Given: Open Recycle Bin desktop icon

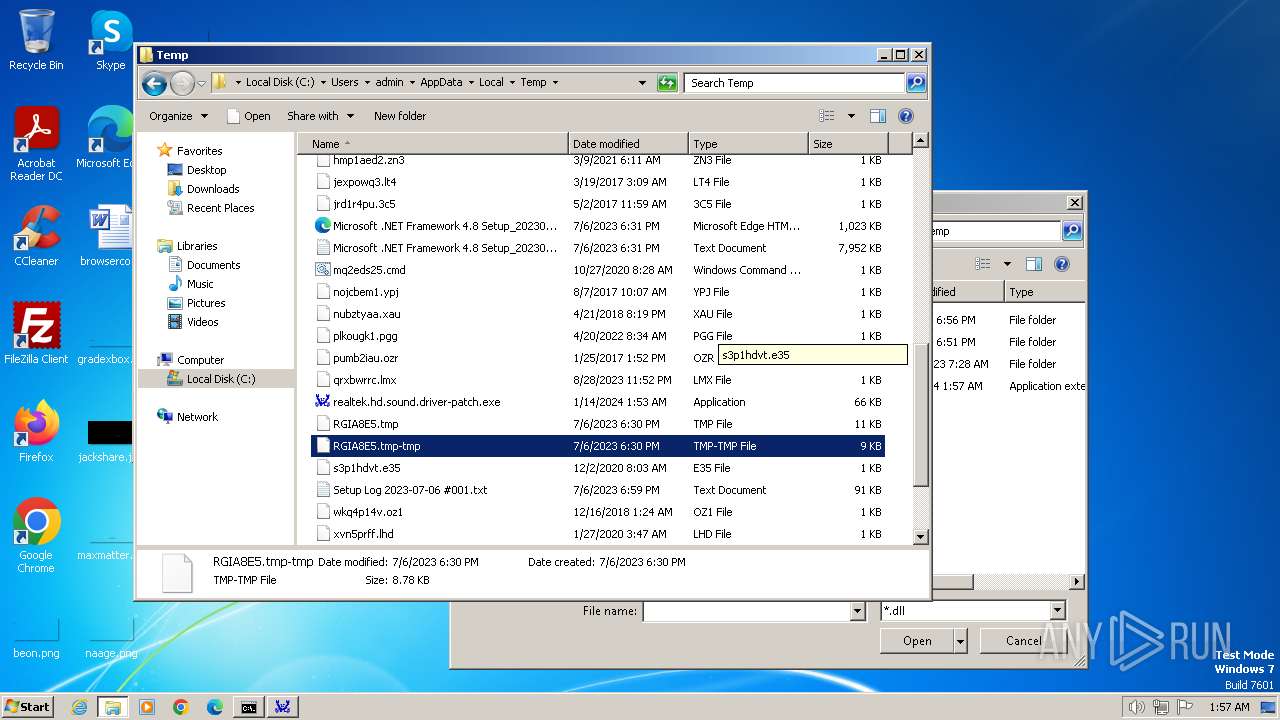Looking at the screenshot, I should click(36, 40).
